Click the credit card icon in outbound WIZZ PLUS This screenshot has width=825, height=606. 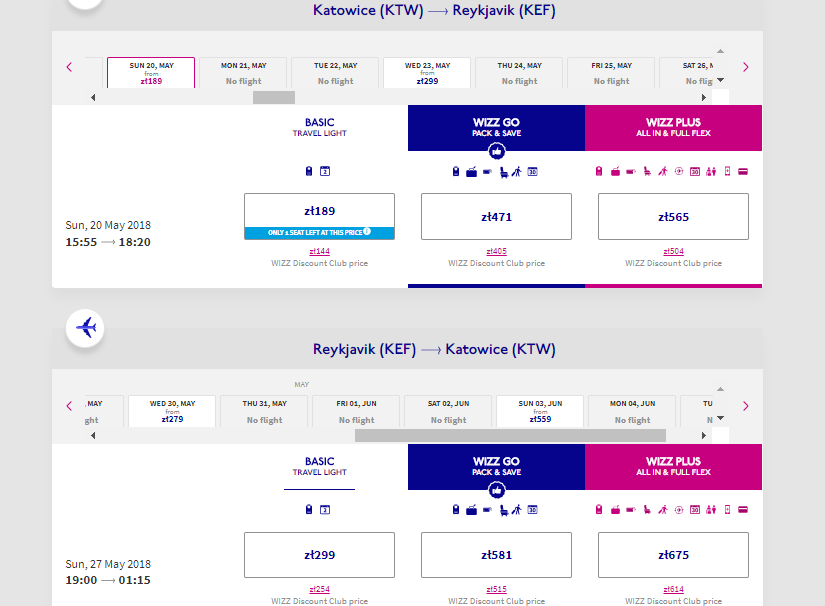tap(743, 171)
